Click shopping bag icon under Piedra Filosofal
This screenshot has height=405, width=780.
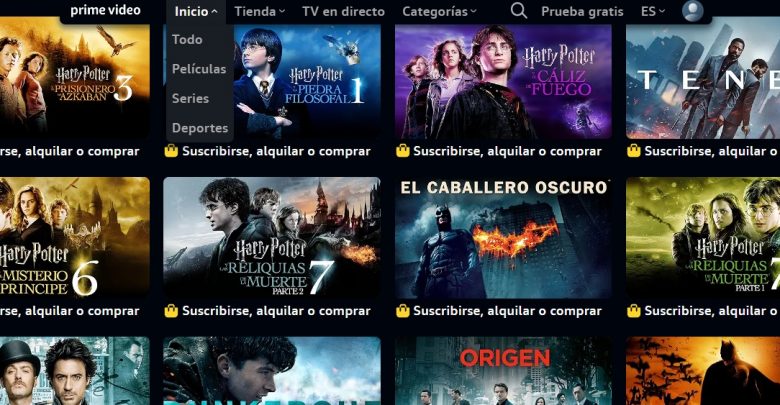pyautogui.click(x=171, y=151)
